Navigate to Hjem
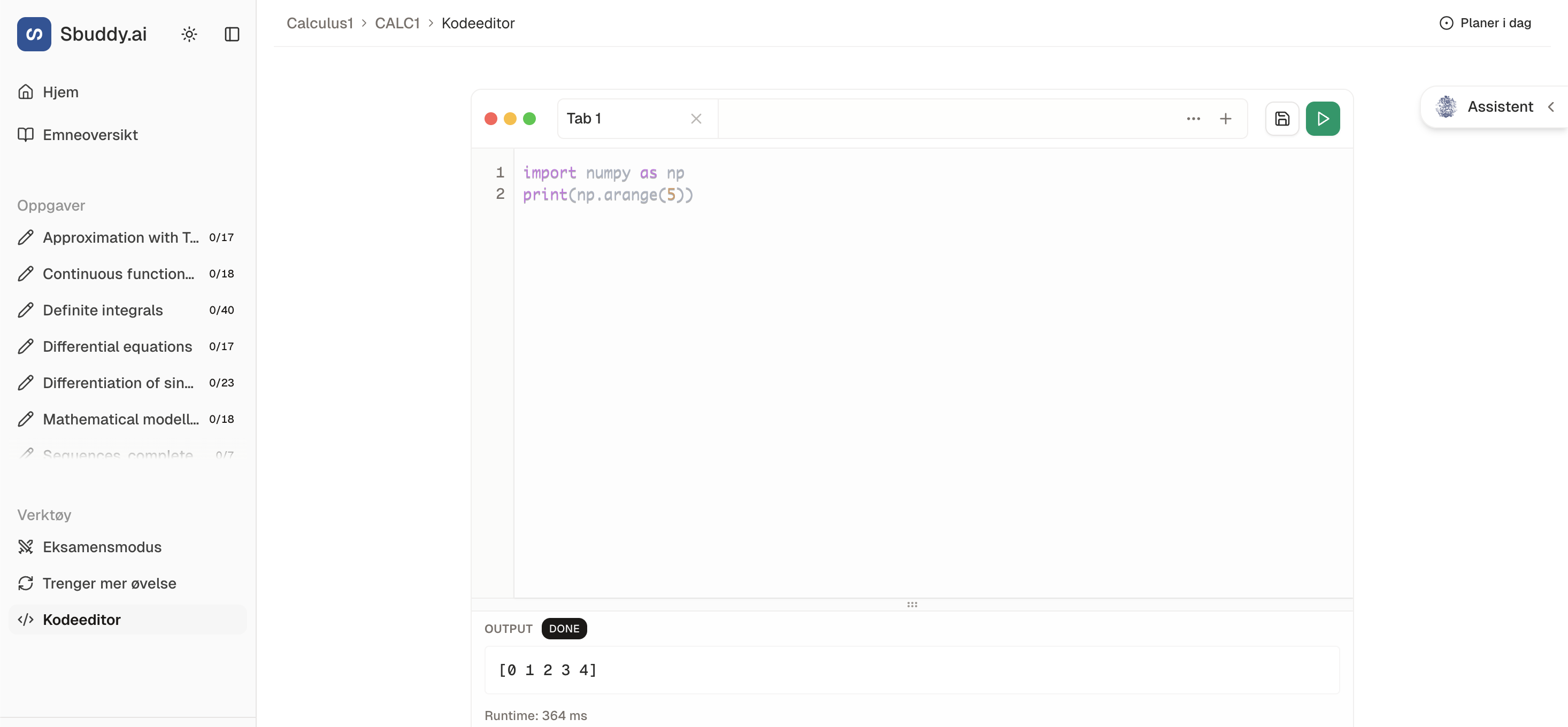 click(60, 91)
